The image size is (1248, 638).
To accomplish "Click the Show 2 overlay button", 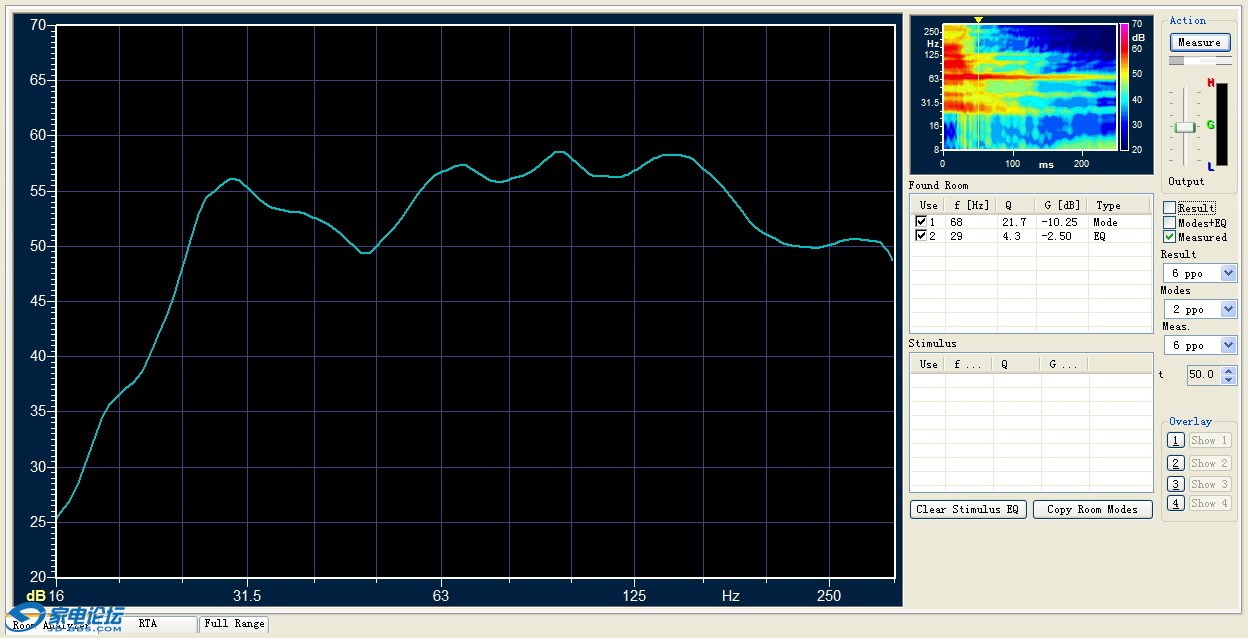I will [x=1209, y=463].
